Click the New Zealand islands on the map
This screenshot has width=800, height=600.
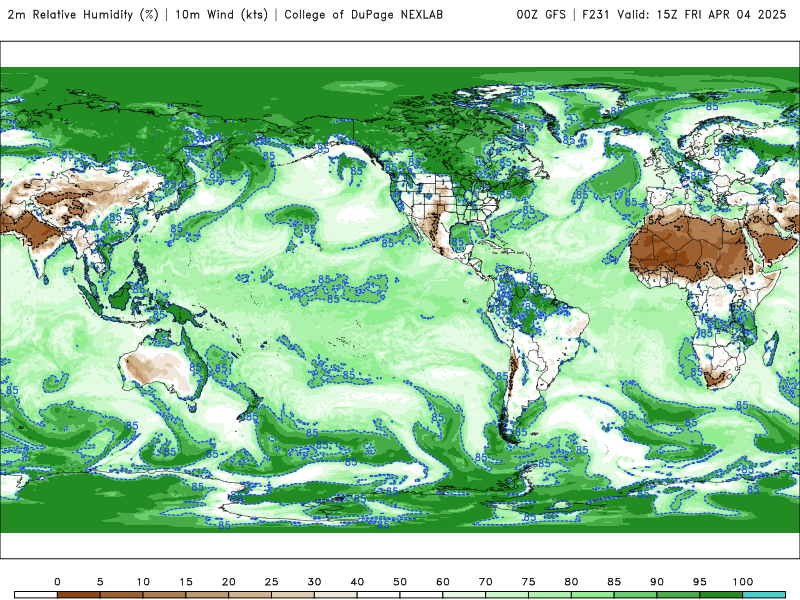click(249, 406)
